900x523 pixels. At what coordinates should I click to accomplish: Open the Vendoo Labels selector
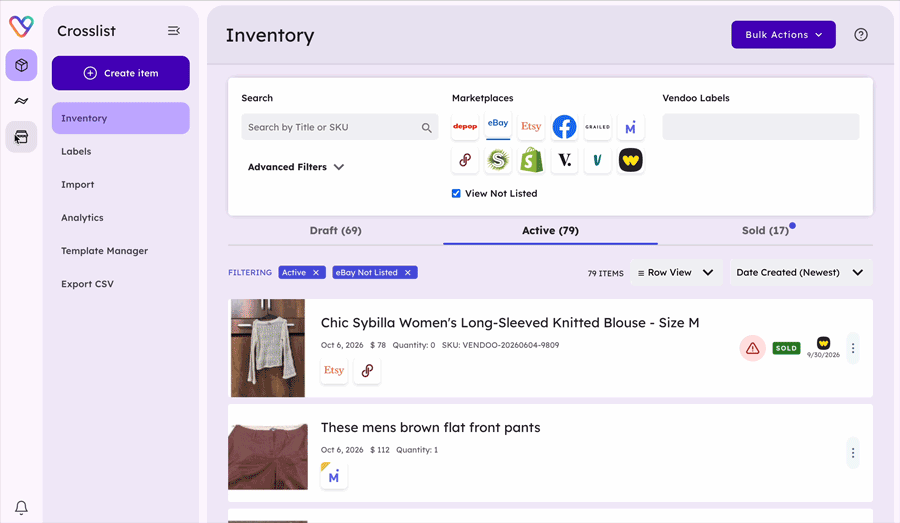(x=761, y=127)
